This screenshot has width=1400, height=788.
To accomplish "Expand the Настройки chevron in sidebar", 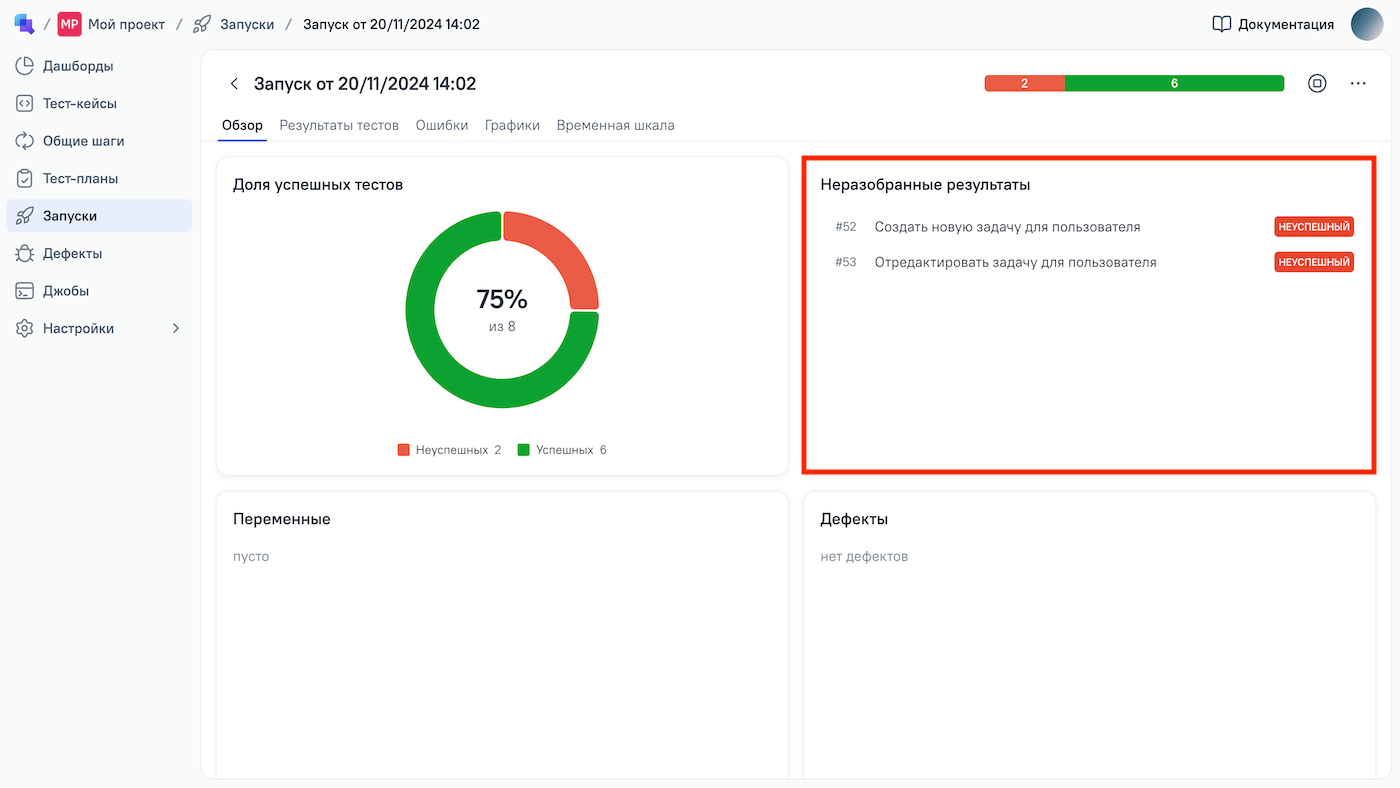I will 176,329.
